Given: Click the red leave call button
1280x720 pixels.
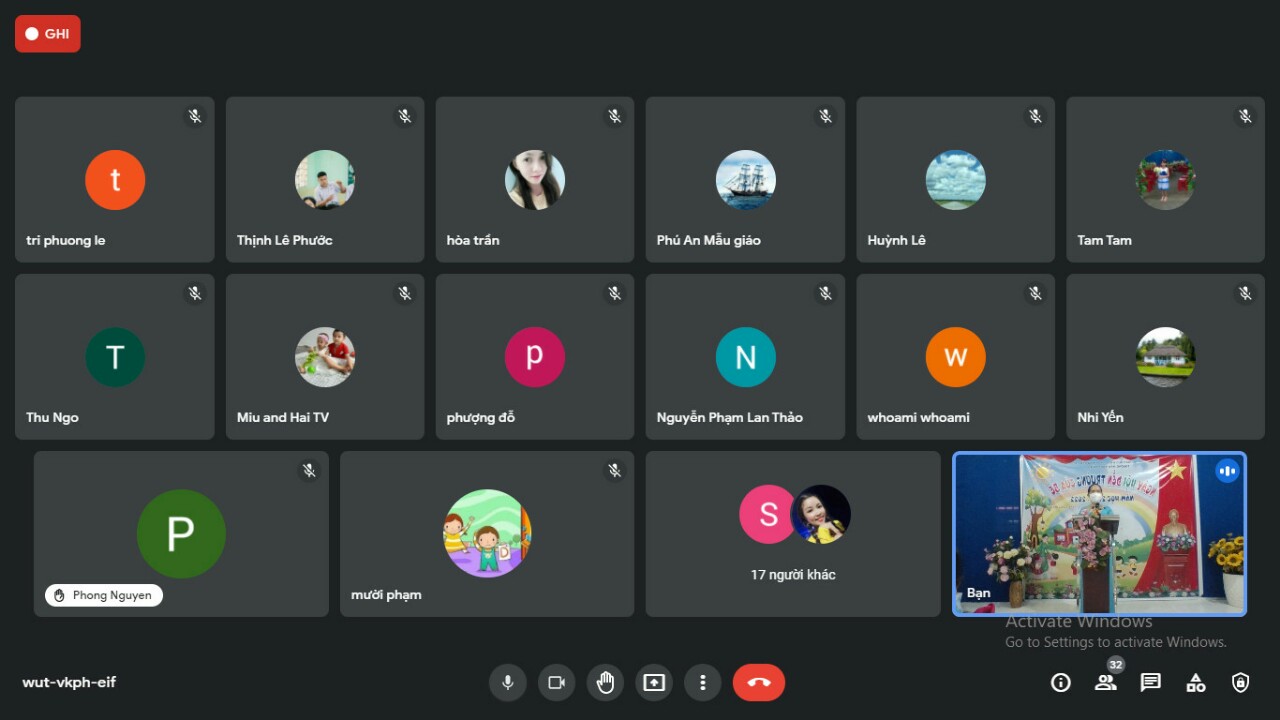Looking at the screenshot, I should pyautogui.click(x=758, y=683).
